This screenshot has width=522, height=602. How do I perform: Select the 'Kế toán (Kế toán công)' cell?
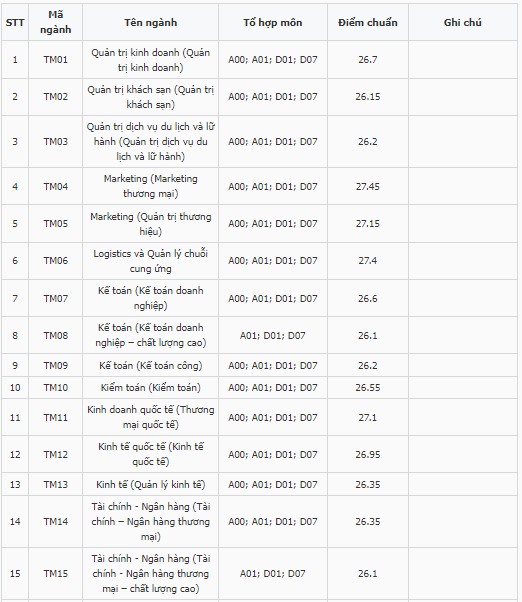(x=150, y=365)
